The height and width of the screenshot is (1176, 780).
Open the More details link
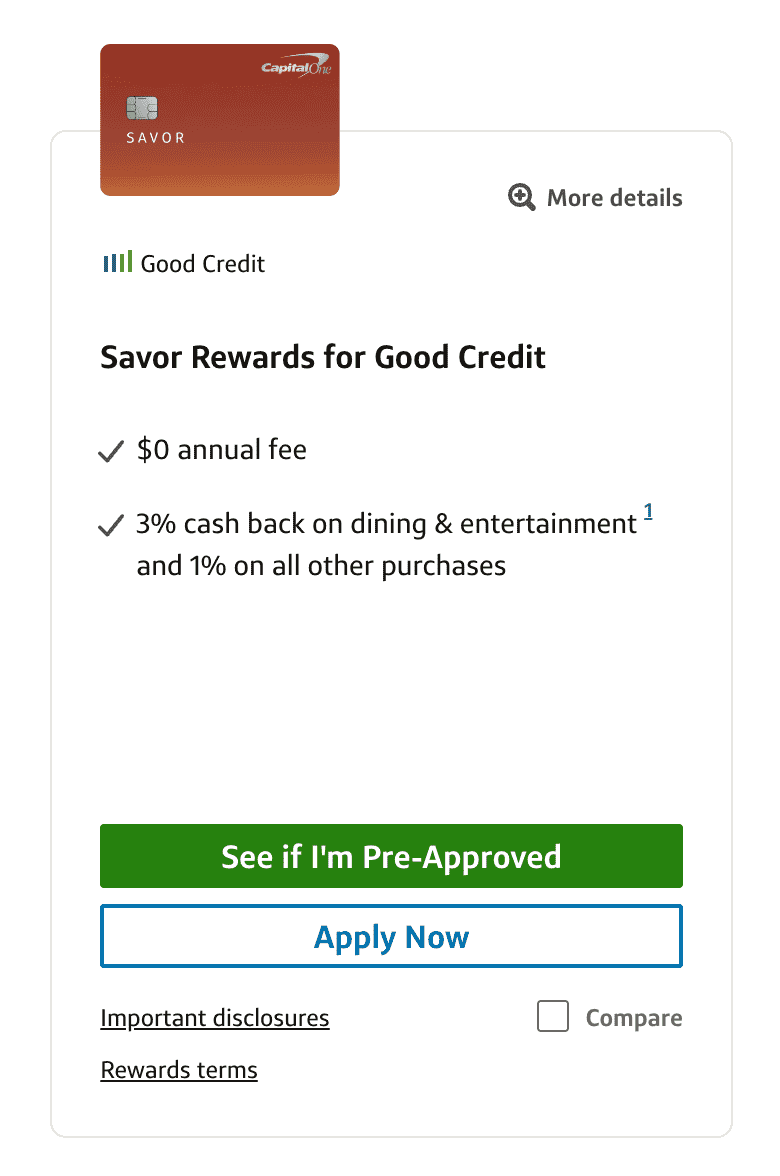click(614, 197)
